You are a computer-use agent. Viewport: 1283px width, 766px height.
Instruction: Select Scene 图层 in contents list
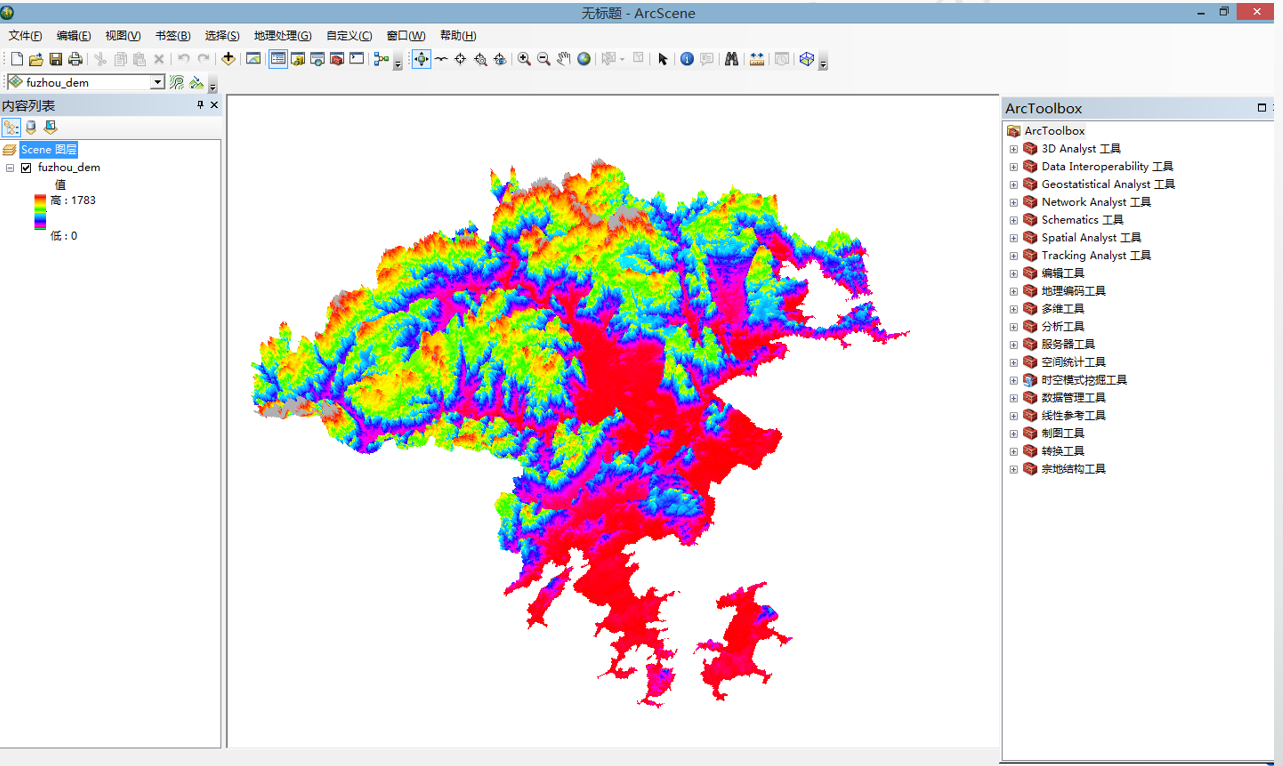(x=48, y=150)
